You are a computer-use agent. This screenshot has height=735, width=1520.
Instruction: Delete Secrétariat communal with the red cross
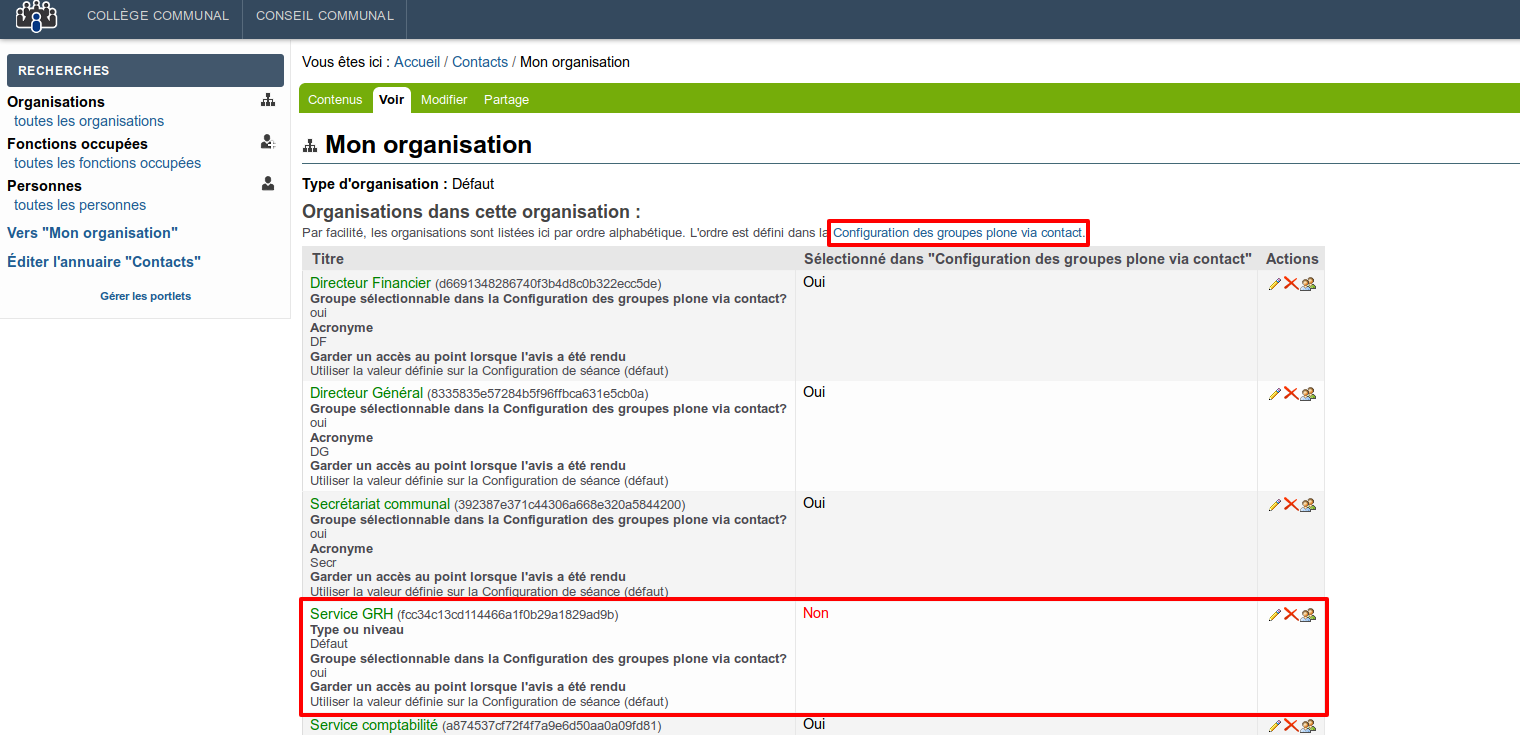tap(1290, 505)
